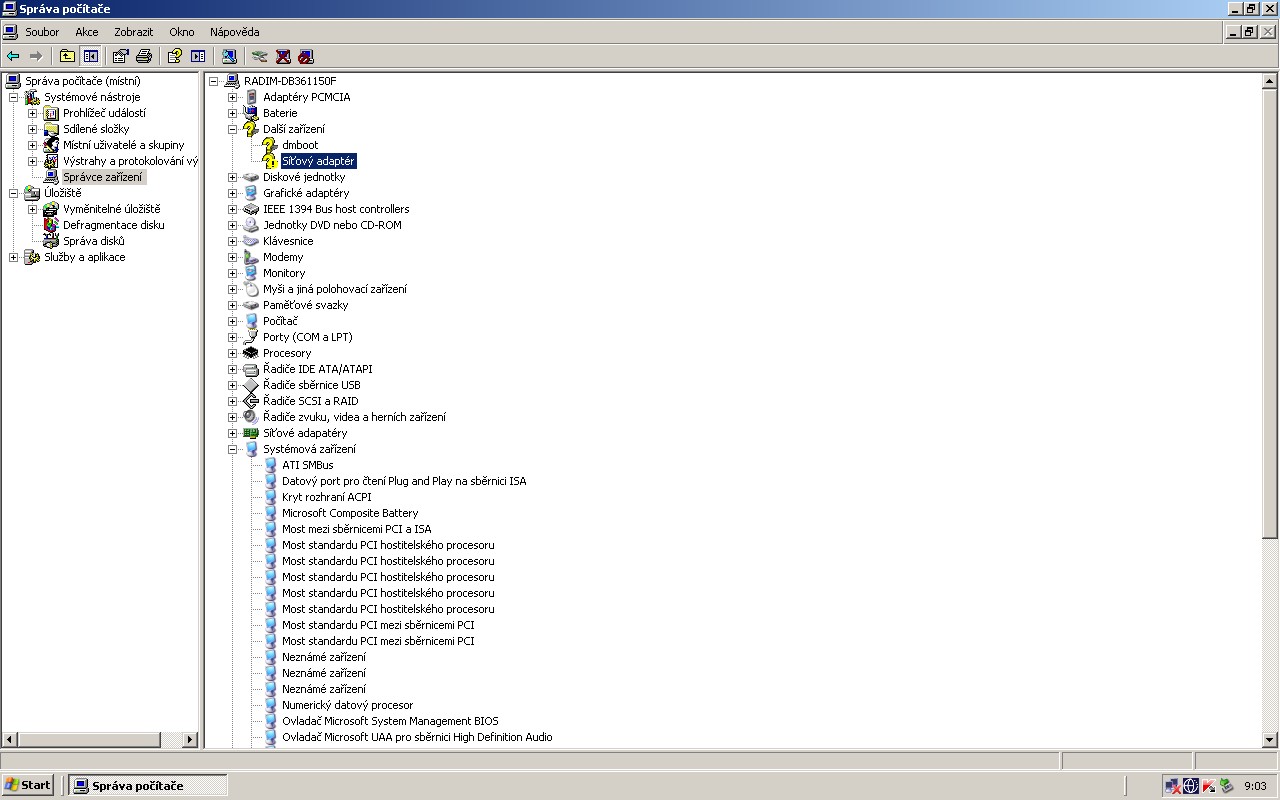Expand the Sdílené složky node
Viewport: 1280px width, 800px height.
pos(33,129)
